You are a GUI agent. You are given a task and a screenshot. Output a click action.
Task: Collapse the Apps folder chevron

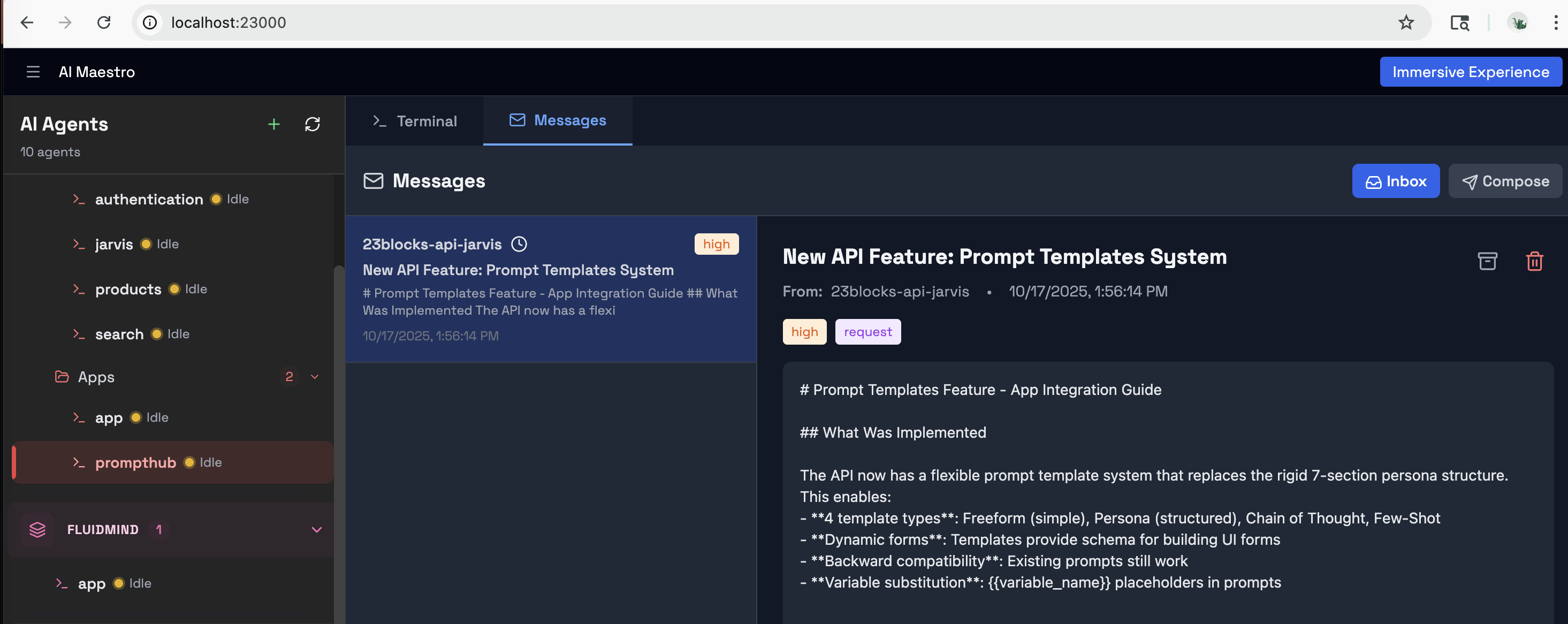point(315,377)
